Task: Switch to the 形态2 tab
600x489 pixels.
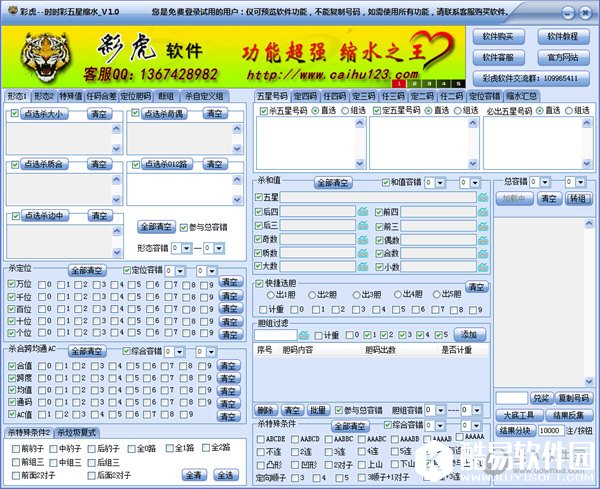Action: (44, 96)
